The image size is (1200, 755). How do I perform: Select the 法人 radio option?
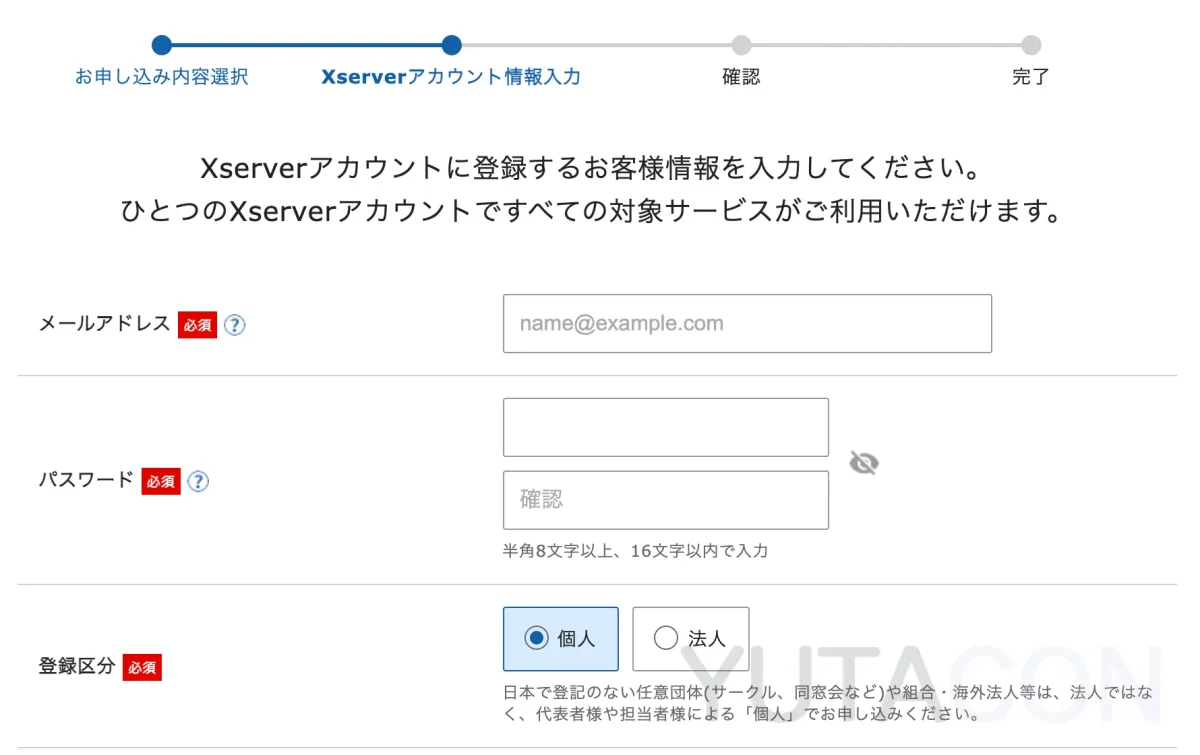690,638
